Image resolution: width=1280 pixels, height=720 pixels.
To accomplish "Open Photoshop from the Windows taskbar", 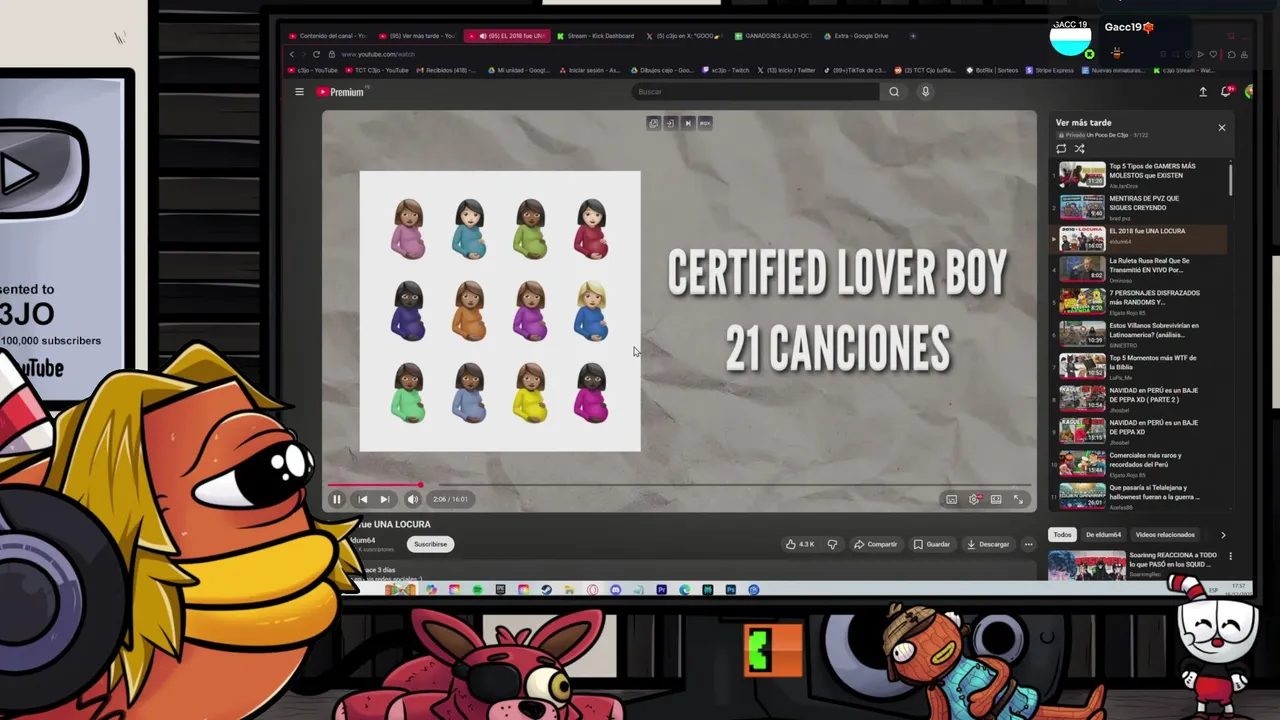I will [730, 590].
